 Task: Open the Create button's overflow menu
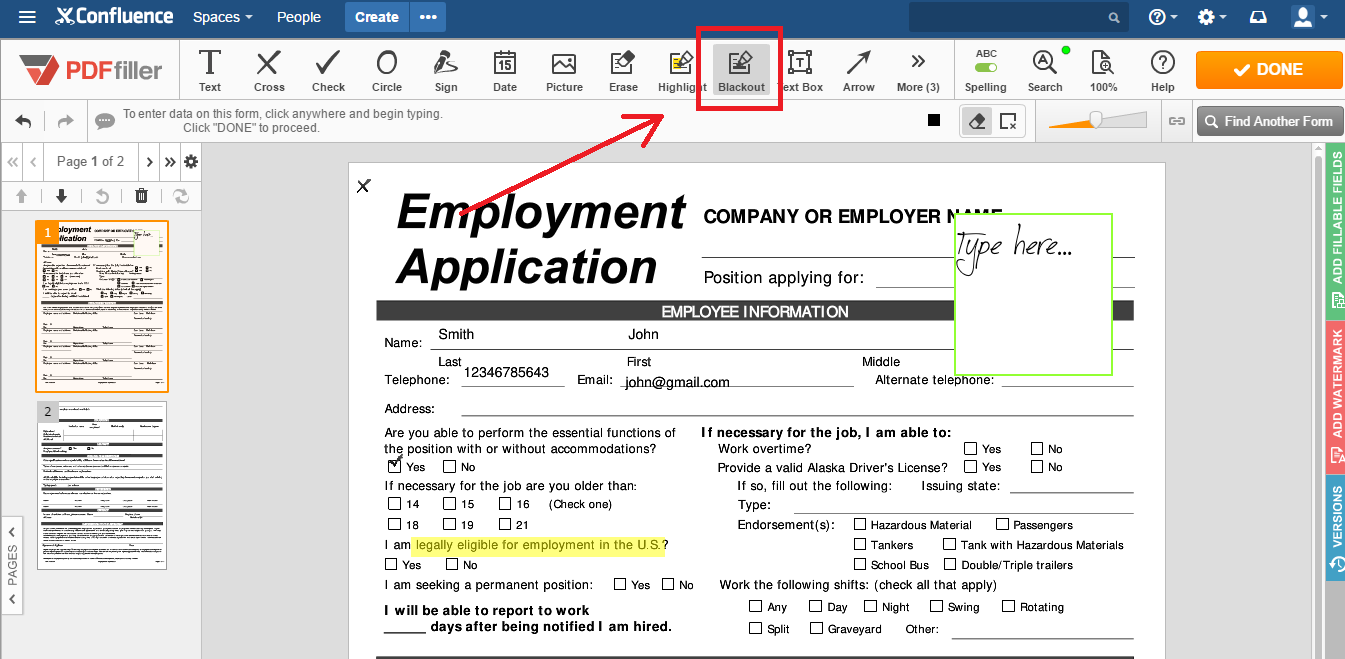point(427,16)
